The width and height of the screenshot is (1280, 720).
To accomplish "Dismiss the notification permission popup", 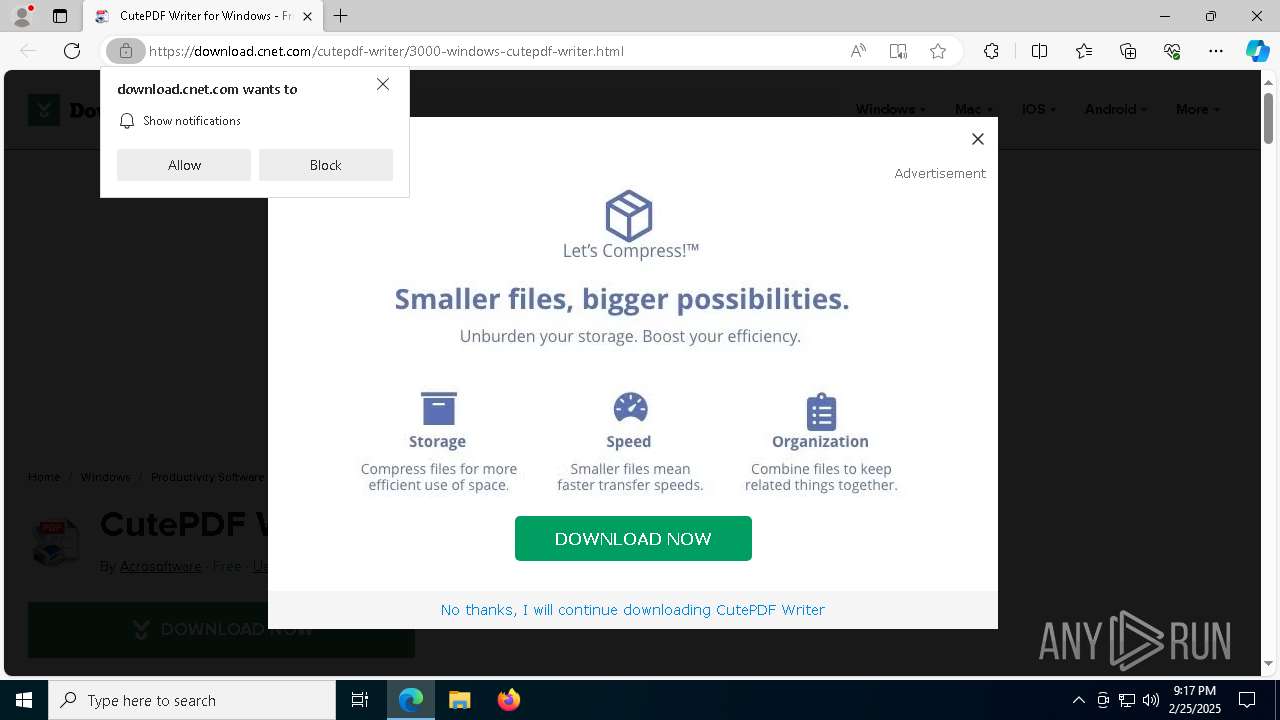I will 383,84.
